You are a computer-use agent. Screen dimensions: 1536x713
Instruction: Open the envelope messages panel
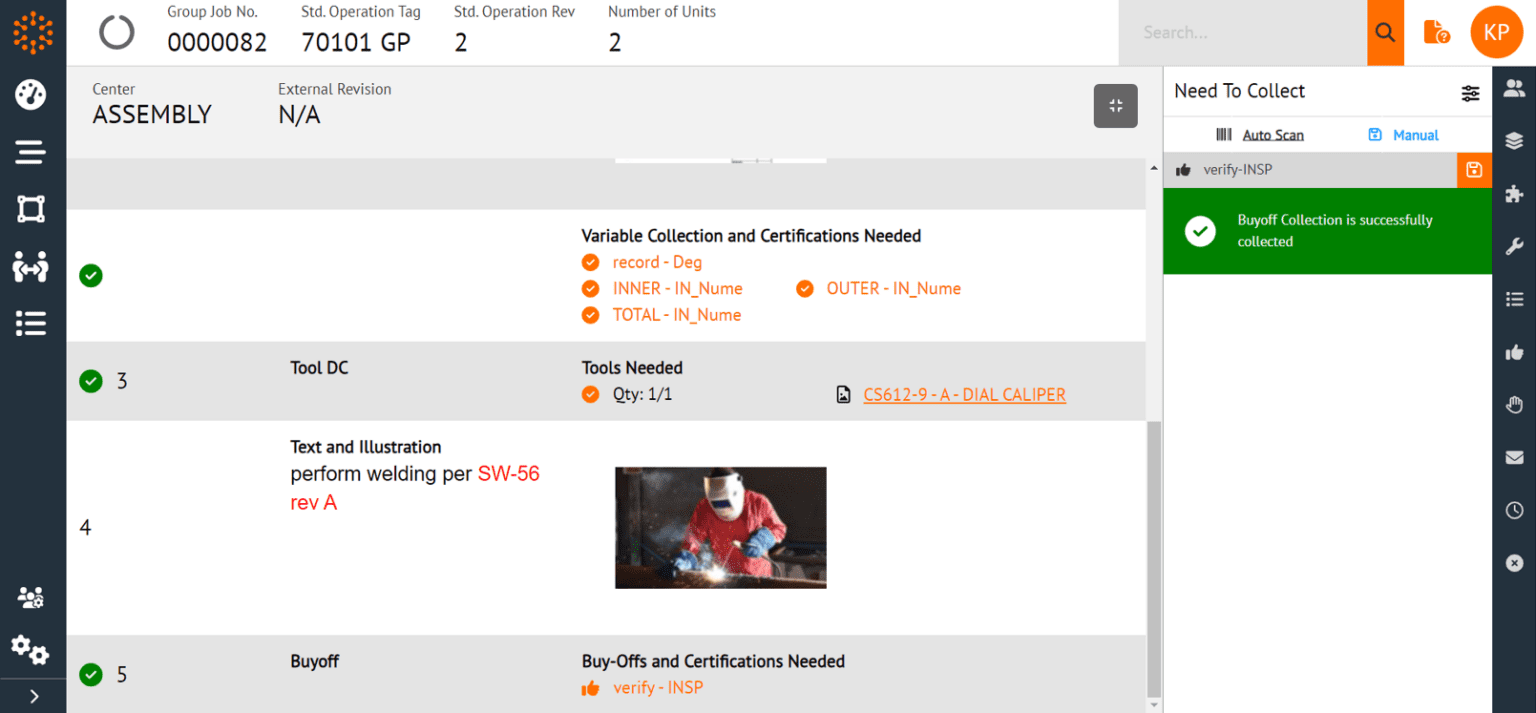click(x=1514, y=457)
